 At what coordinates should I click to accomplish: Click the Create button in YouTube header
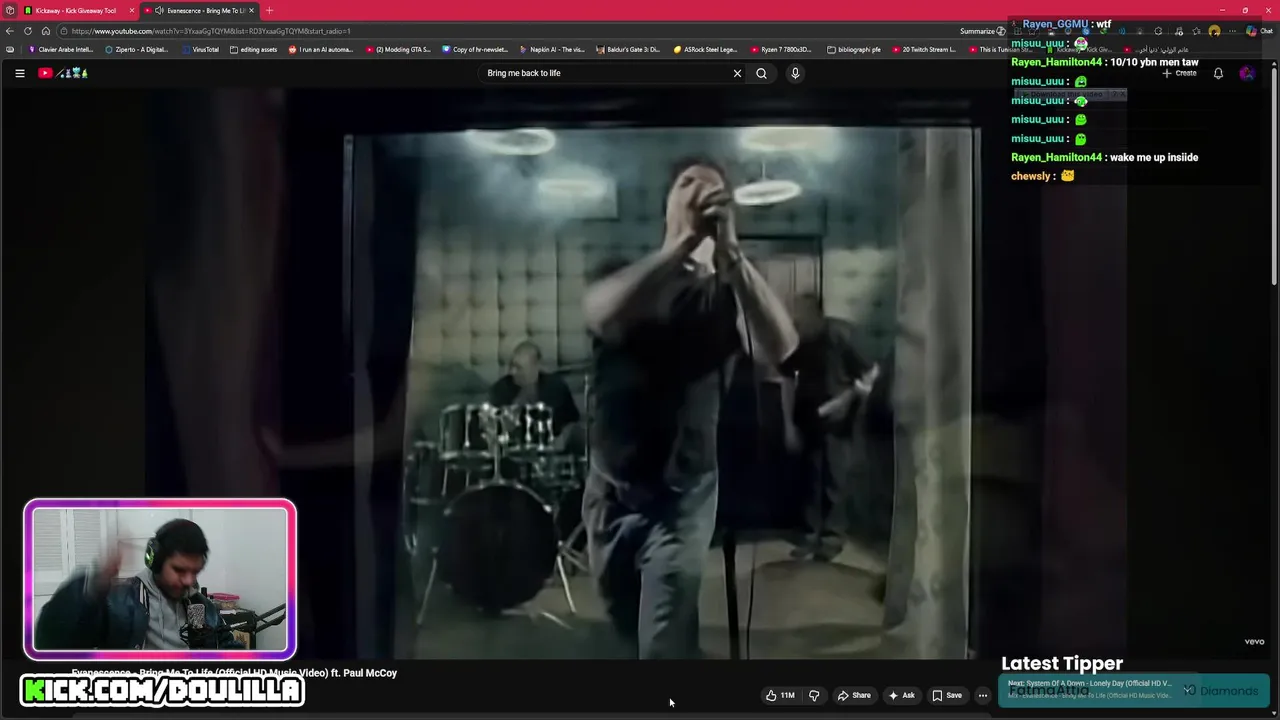[1180, 73]
